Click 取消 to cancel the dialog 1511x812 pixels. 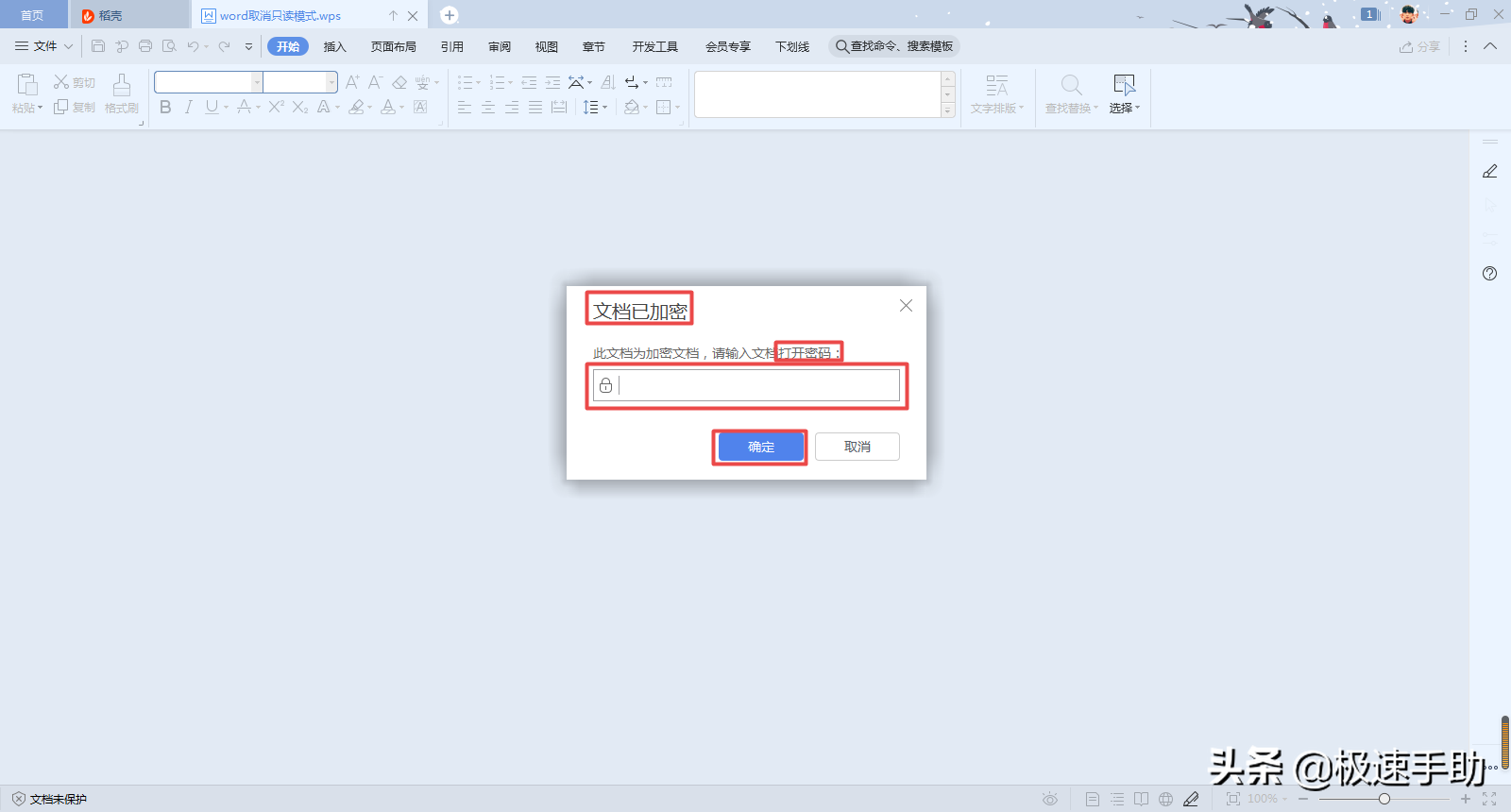(x=857, y=447)
